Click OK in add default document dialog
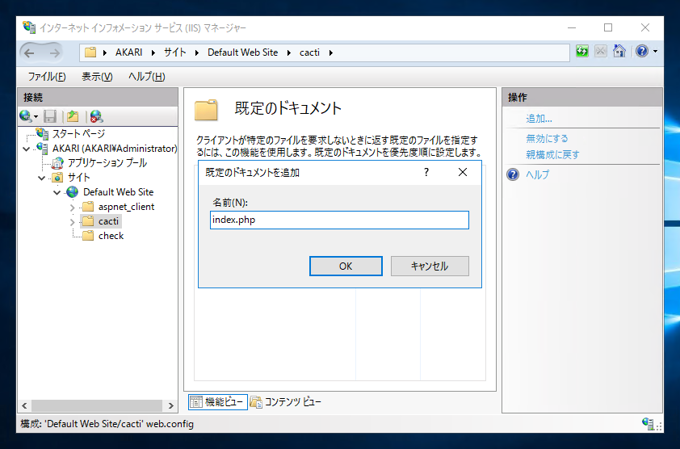Screen dimensions: 680x449 (x=346, y=266)
